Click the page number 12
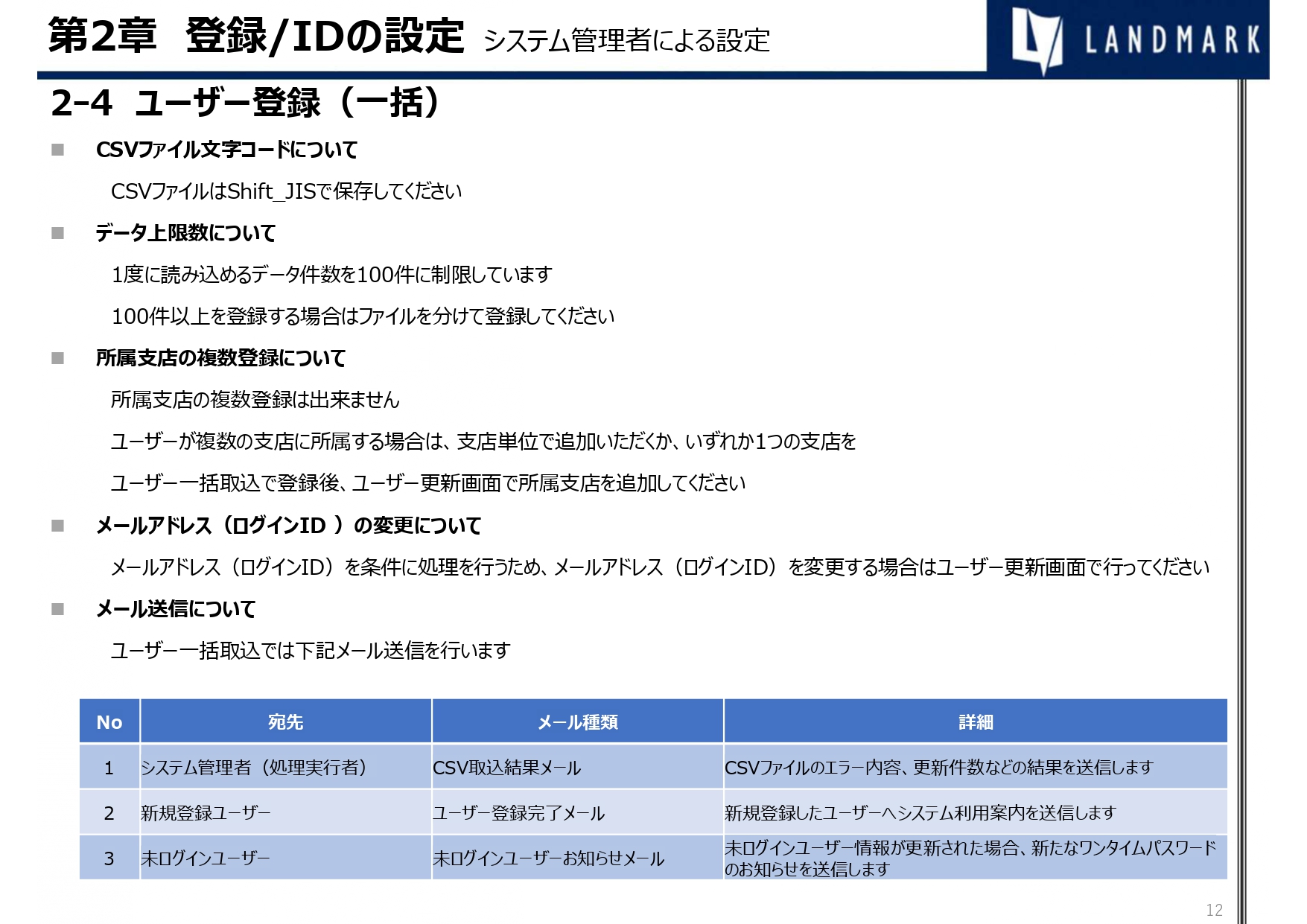The height and width of the screenshot is (924, 1307). point(1214,910)
